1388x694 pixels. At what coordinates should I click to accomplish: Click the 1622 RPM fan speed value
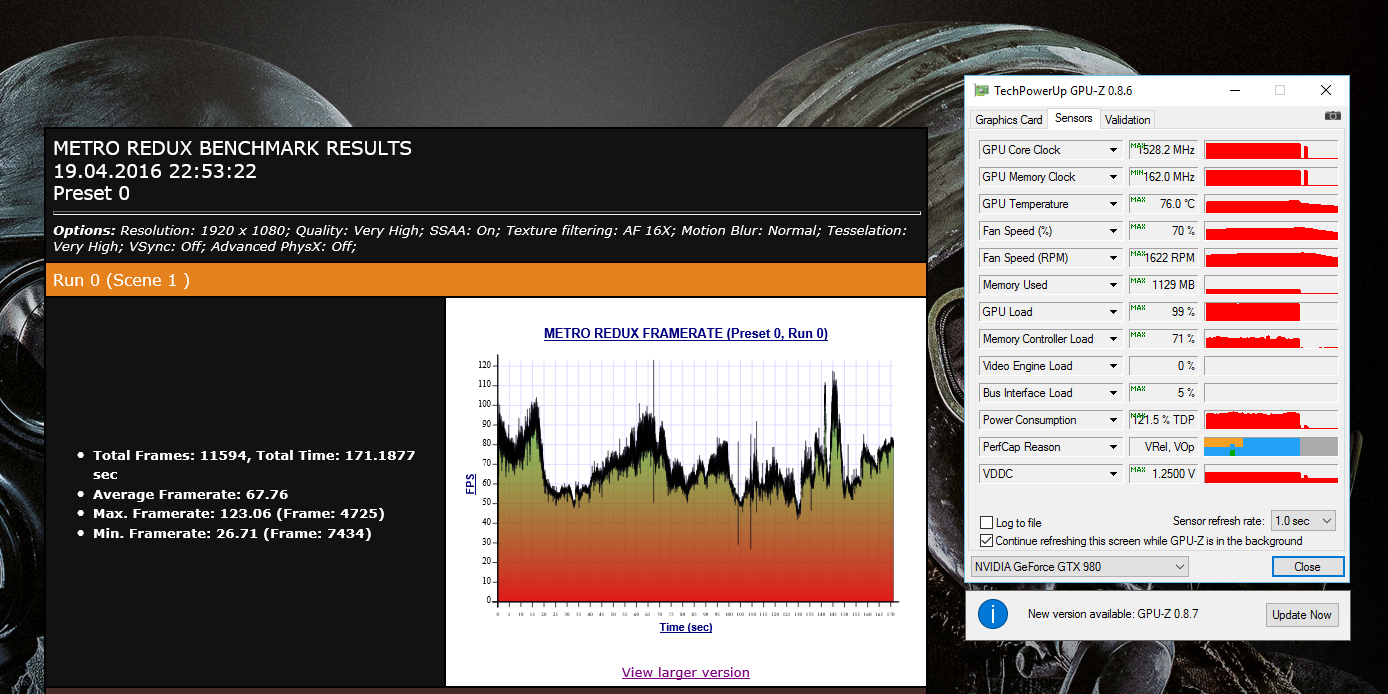click(1163, 258)
